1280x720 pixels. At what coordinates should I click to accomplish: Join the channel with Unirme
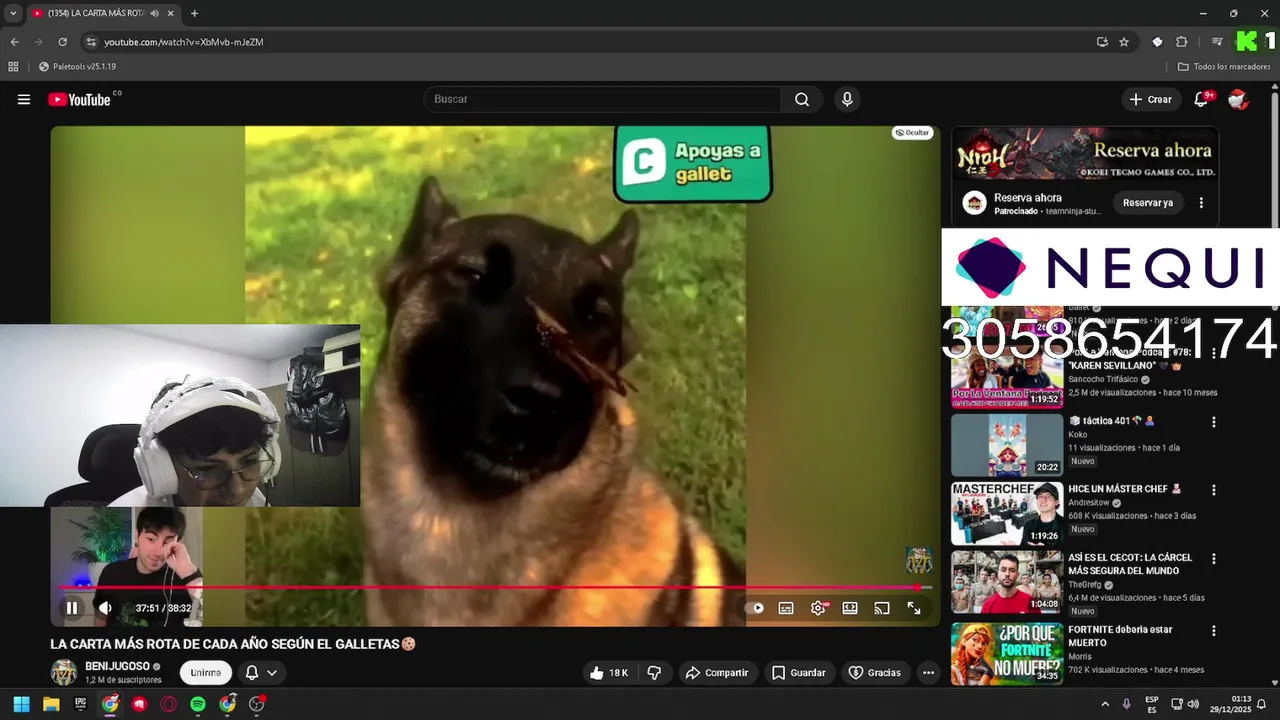click(x=206, y=673)
